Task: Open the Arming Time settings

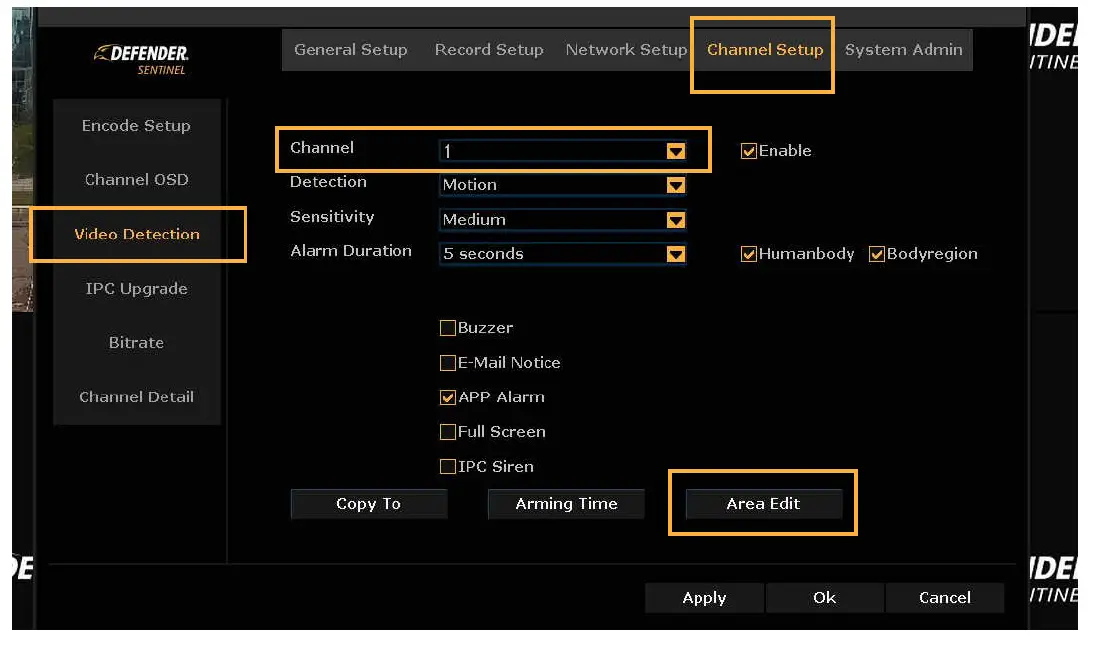Action: point(566,504)
